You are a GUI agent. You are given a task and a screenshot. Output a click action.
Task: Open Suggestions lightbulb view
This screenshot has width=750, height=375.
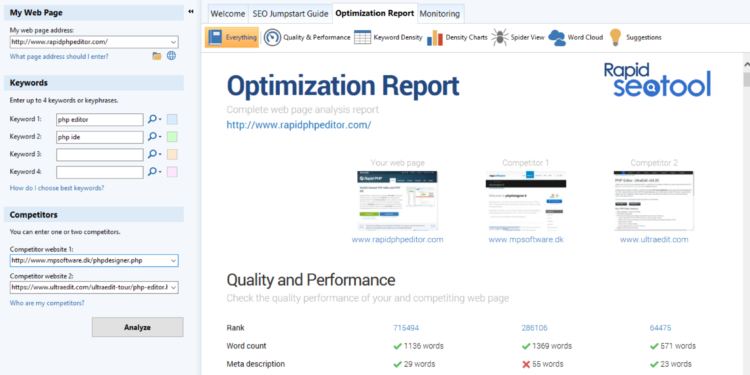coord(635,37)
